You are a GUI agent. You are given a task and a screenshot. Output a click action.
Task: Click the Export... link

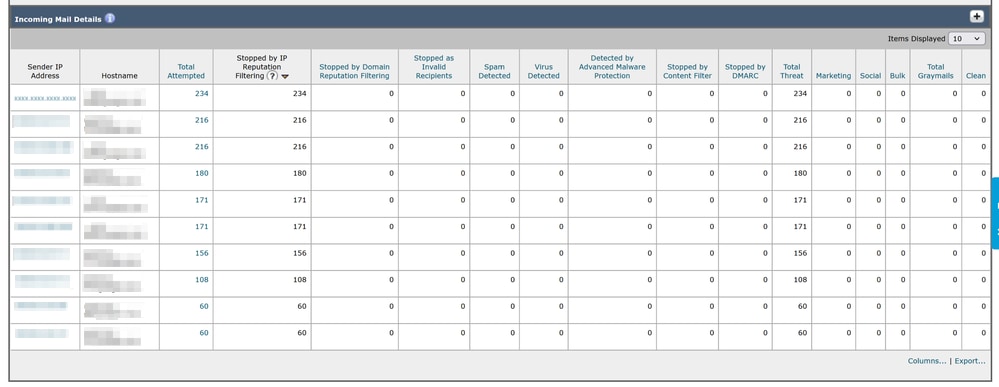click(x=970, y=361)
